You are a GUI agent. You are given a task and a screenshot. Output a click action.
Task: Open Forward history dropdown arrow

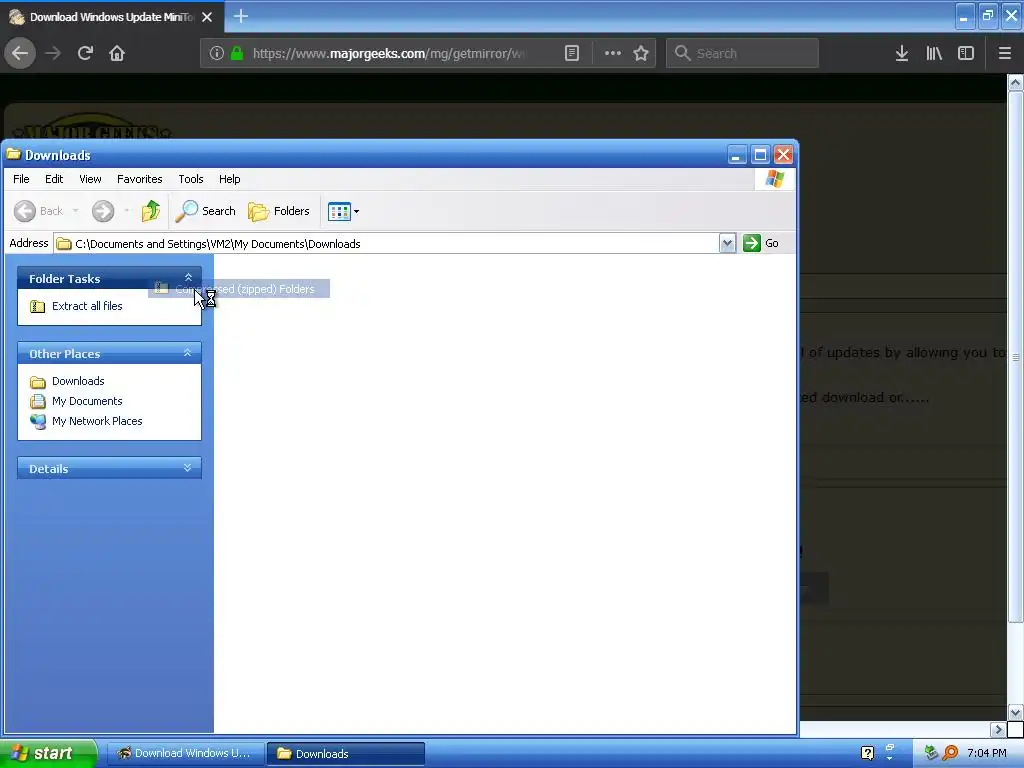tap(127, 211)
